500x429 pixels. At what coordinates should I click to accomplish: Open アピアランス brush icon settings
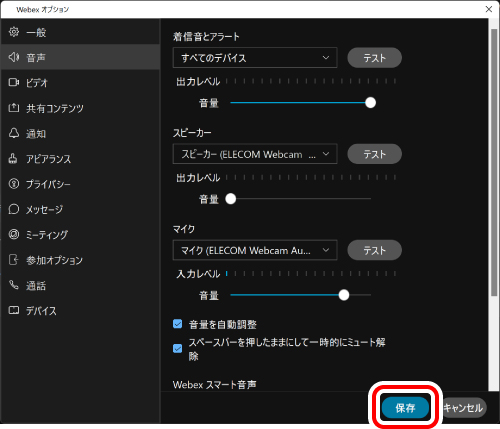click(x=13, y=159)
